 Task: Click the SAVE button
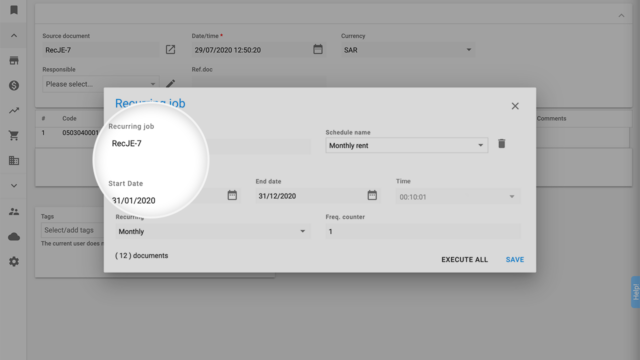[x=515, y=260]
